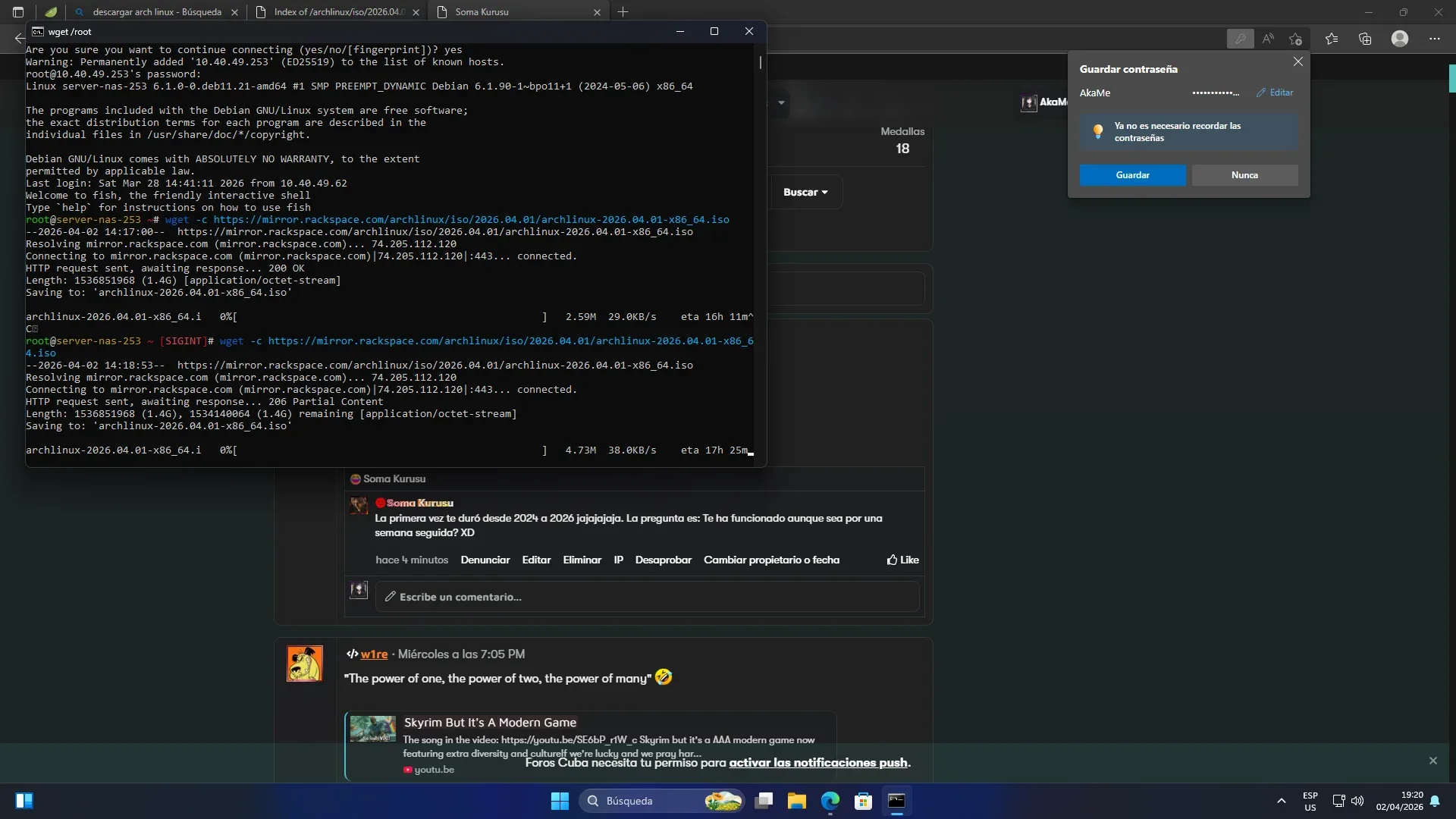1456x819 pixels.
Task: Open Microsoft Store from the taskbar
Action: 863,801
